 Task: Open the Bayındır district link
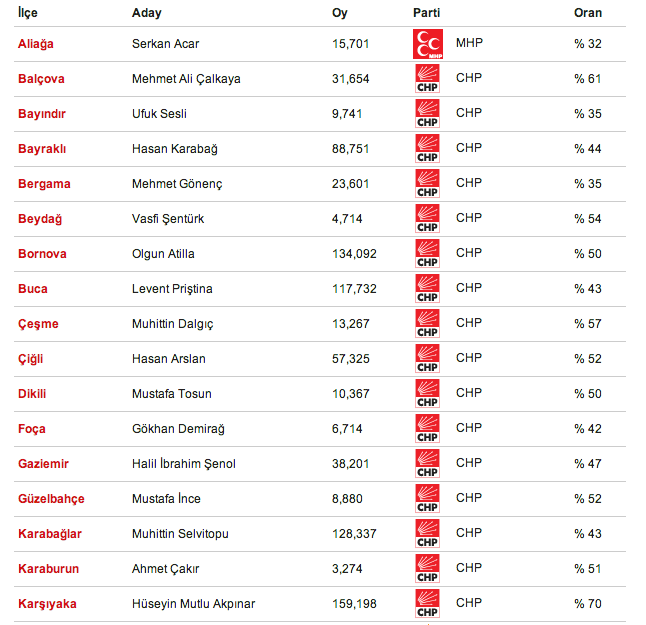pos(42,114)
